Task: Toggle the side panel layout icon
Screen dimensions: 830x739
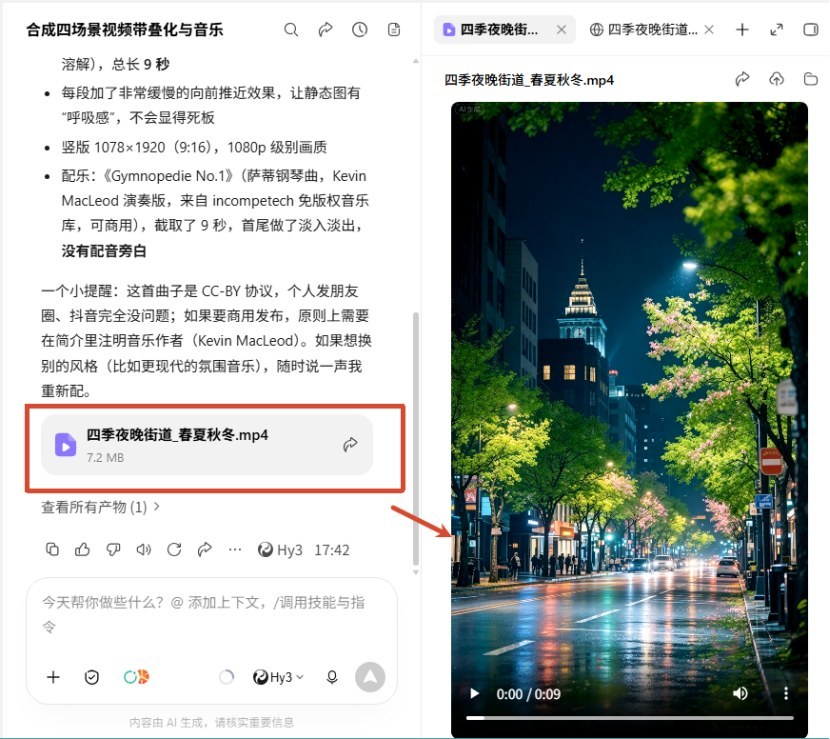Action: coord(810,30)
